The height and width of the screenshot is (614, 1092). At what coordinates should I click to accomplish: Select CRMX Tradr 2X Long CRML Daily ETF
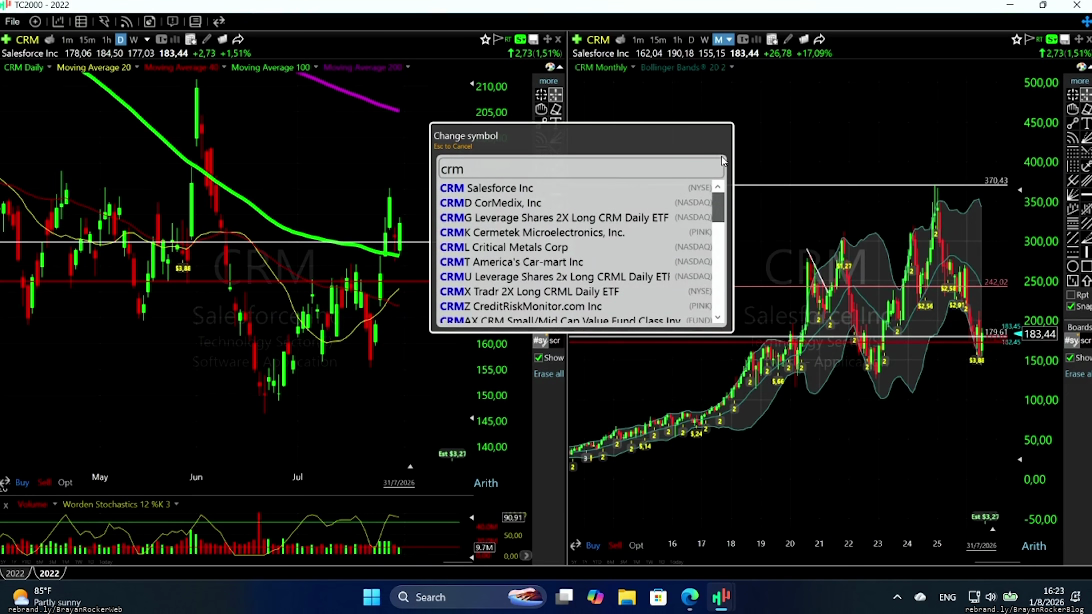[575, 291]
